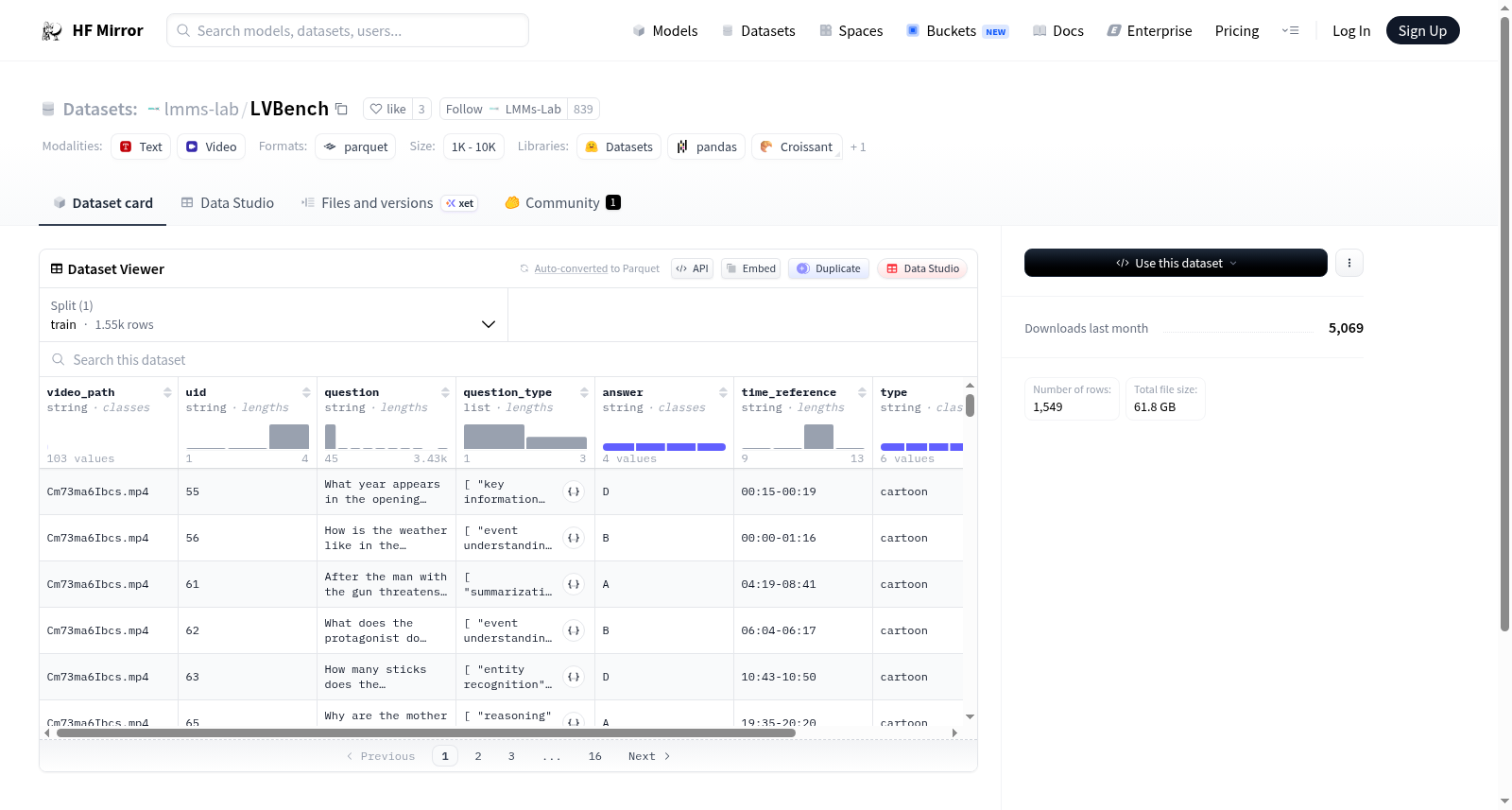Click the follower count 839
Screen dimensions: 1512x810
click(583, 109)
